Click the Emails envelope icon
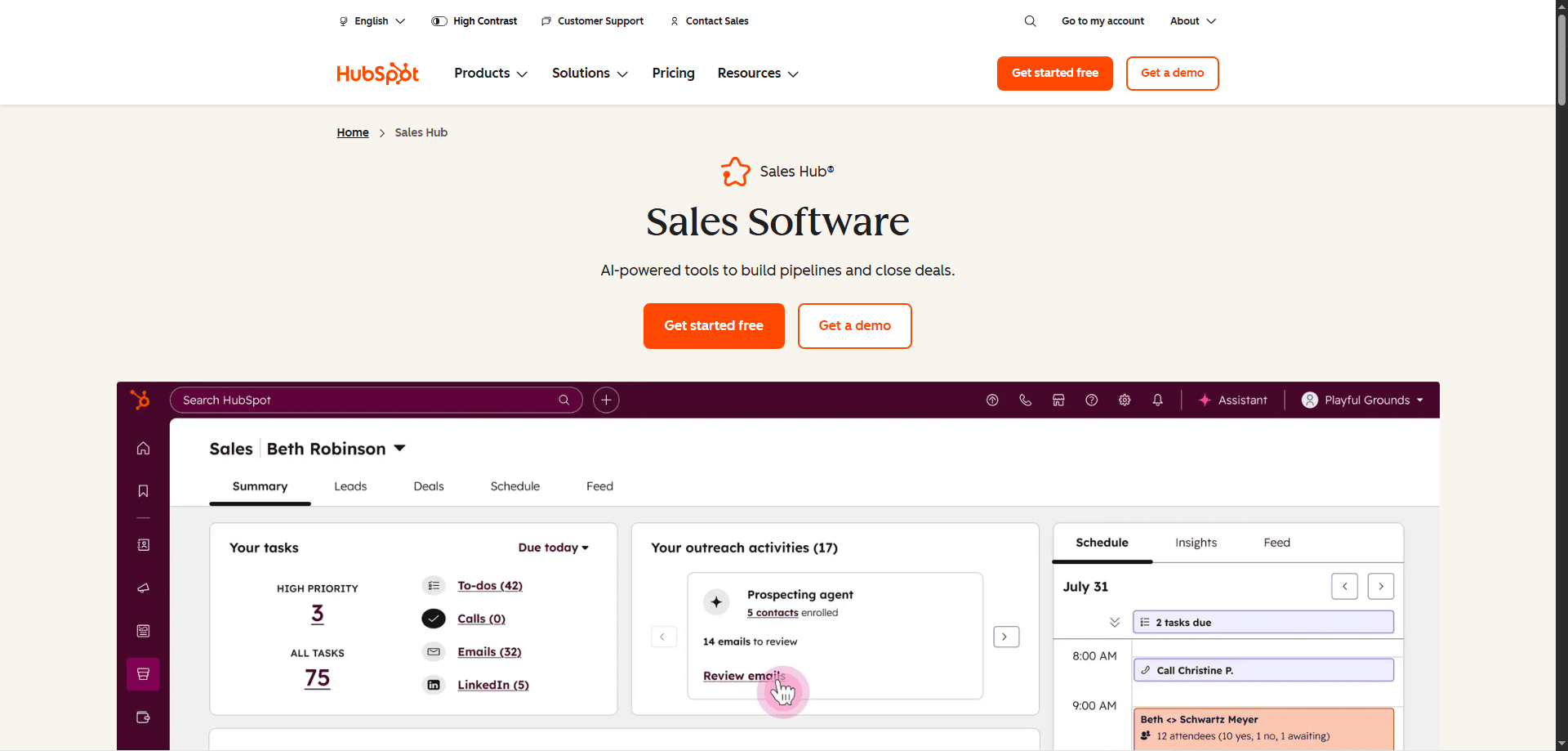Viewport: 1568px width, 751px height. coord(434,652)
